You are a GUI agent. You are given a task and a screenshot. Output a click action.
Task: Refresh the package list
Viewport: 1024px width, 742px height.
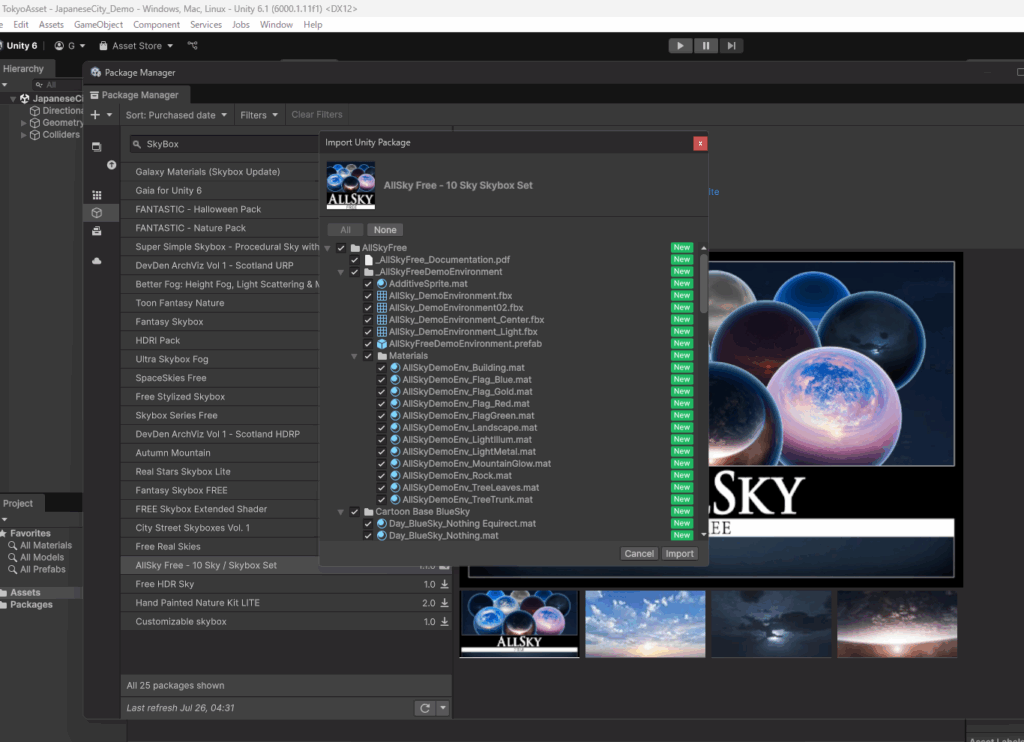425,708
